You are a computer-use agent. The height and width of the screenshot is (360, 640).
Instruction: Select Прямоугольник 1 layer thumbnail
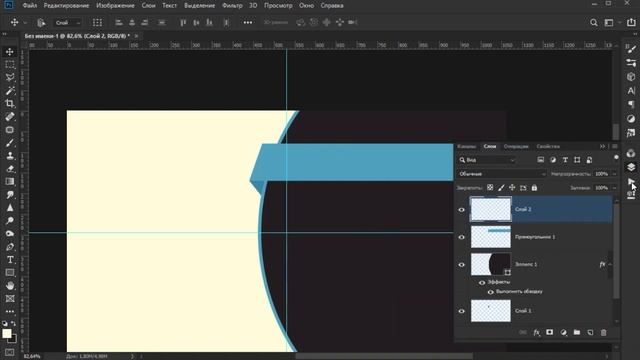pyautogui.click(x=491, y=237)
